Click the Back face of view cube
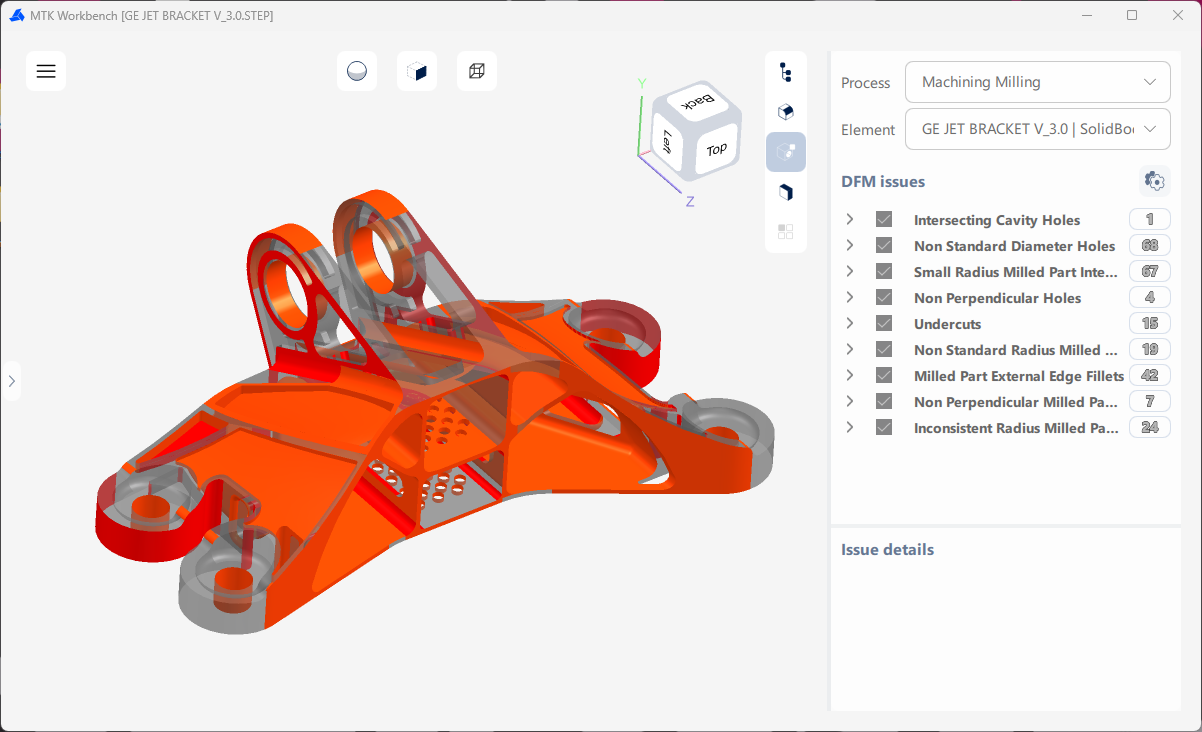The image size is (1202, 732). [699, 101]
